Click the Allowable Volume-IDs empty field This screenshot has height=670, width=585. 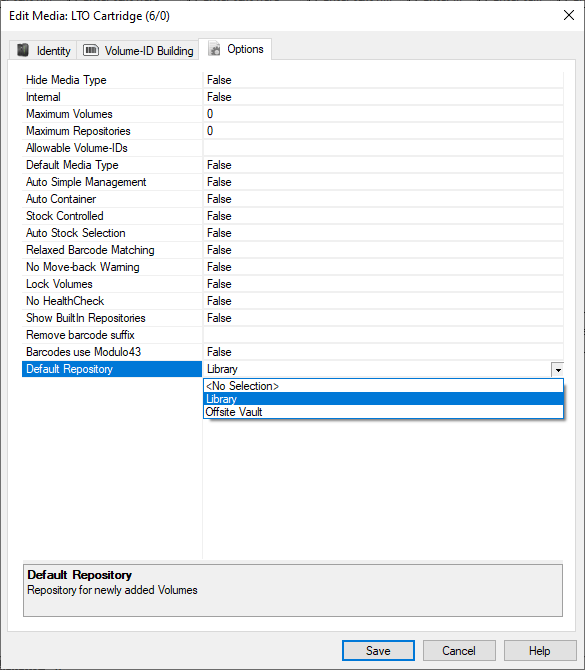coord(383,148)
